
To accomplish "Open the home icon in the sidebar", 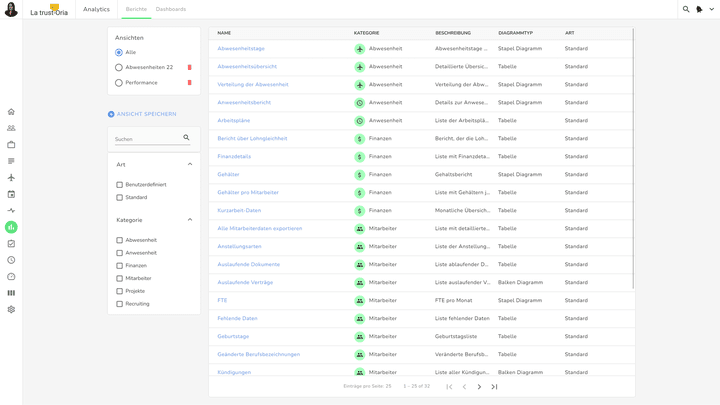I will (11, 112).
